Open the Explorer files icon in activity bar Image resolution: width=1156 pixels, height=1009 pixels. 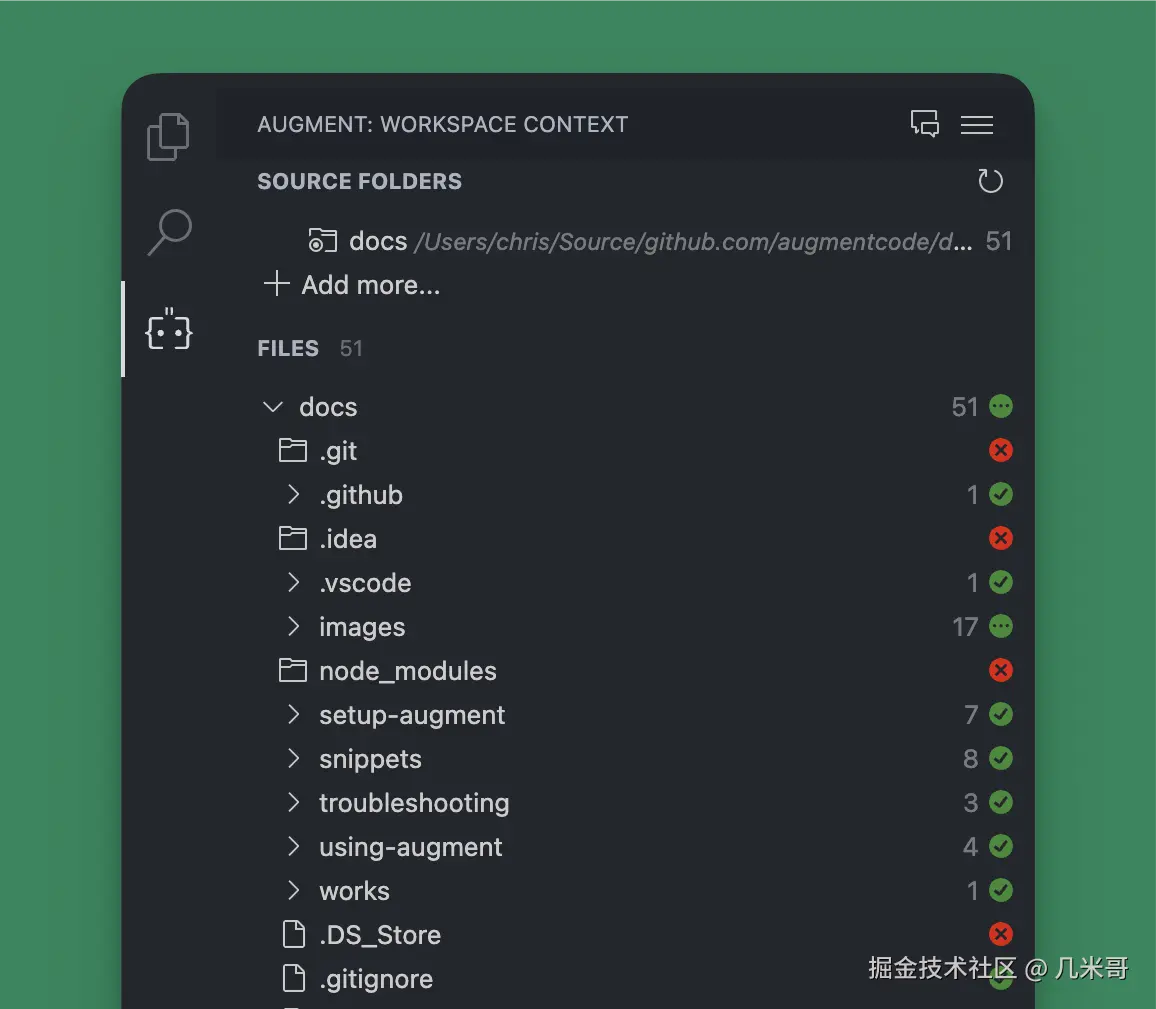click(168, 137)
